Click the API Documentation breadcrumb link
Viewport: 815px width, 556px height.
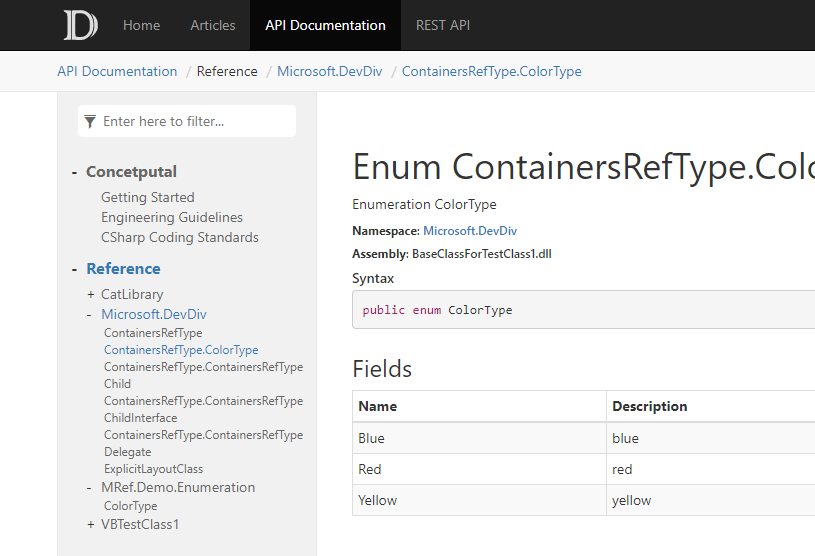[x=117, y=71]
